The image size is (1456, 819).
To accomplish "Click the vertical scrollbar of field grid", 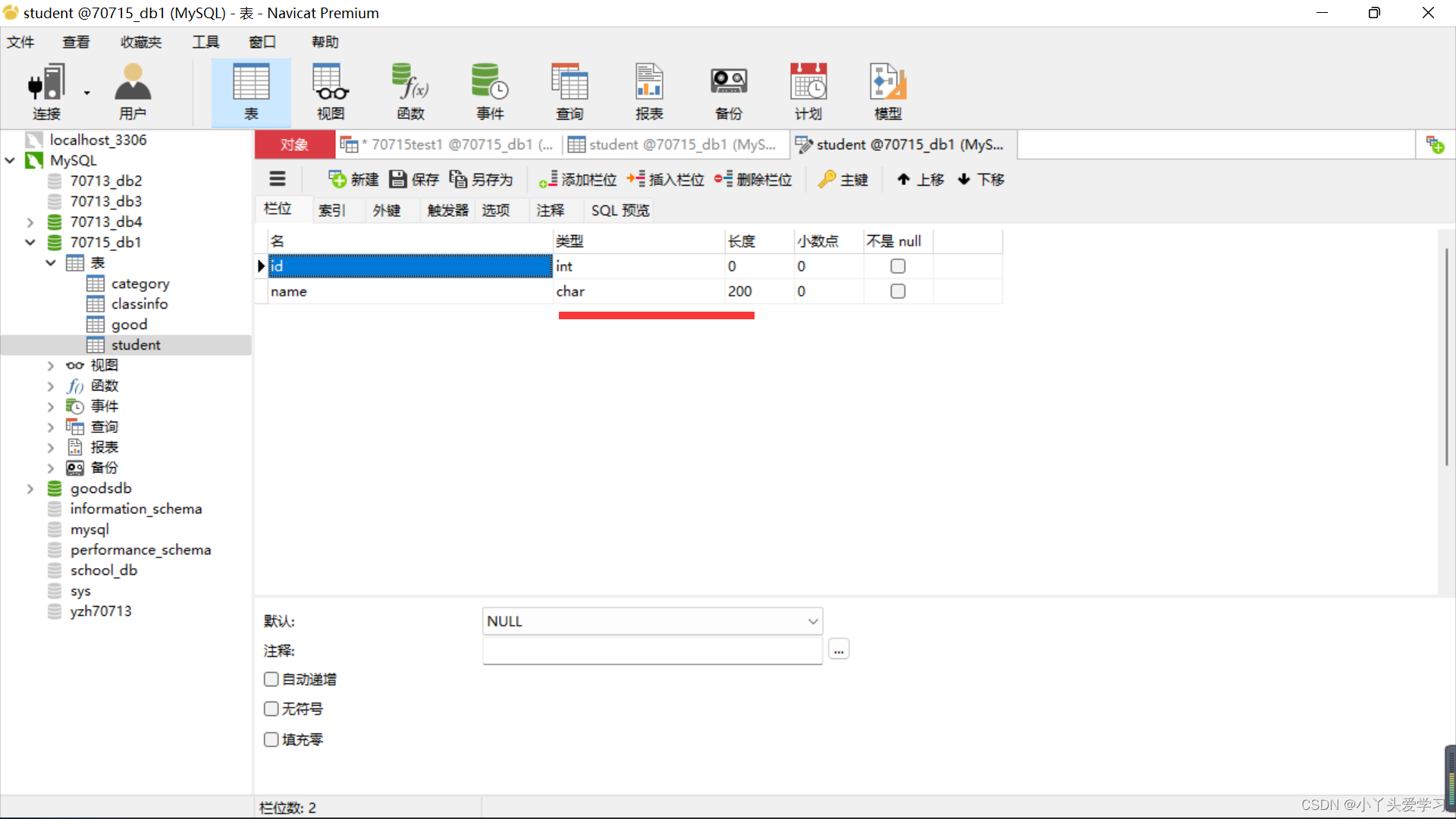I will 1446,356.
